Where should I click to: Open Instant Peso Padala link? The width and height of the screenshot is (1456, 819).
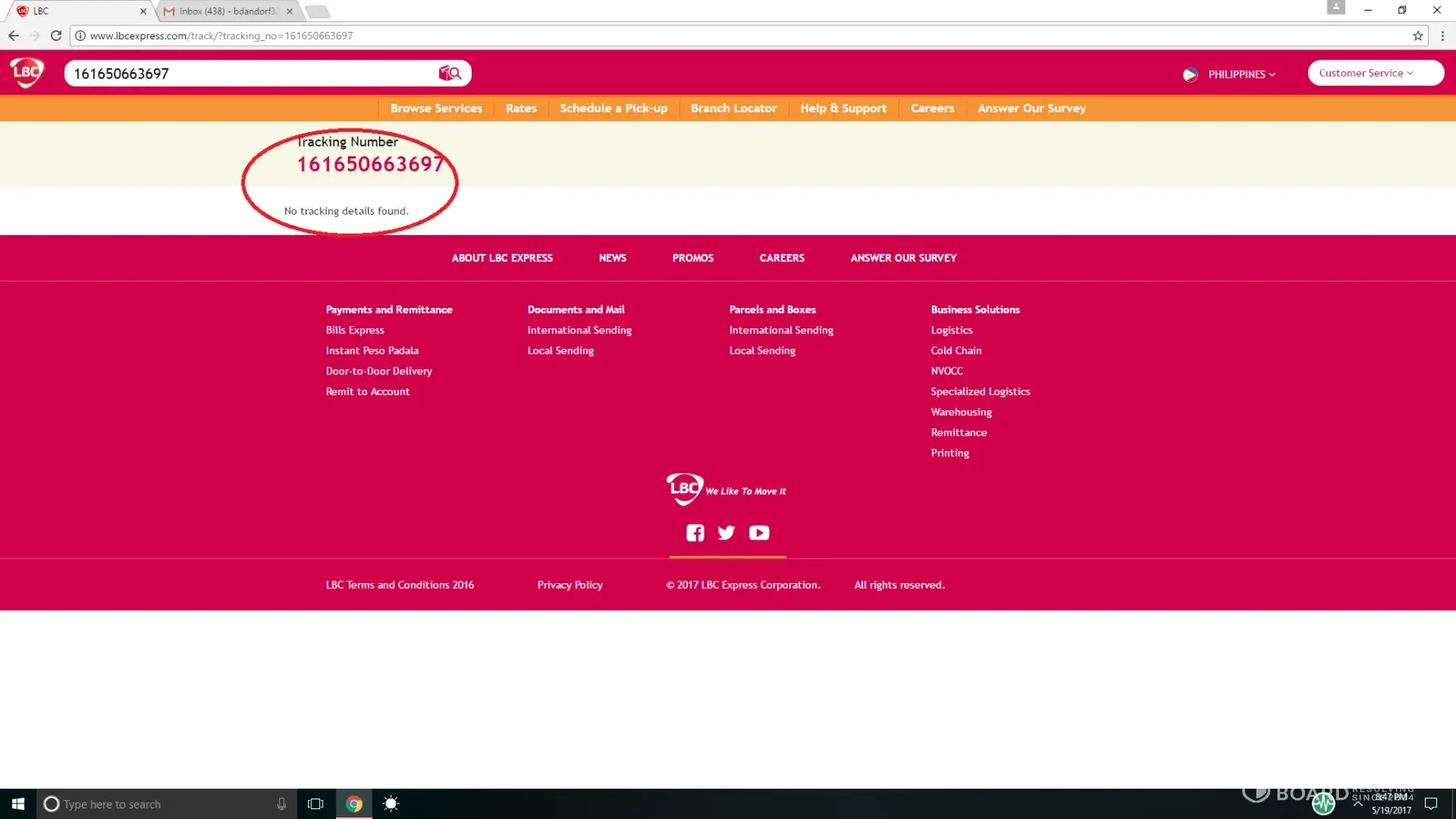click(x=372, y=351)
